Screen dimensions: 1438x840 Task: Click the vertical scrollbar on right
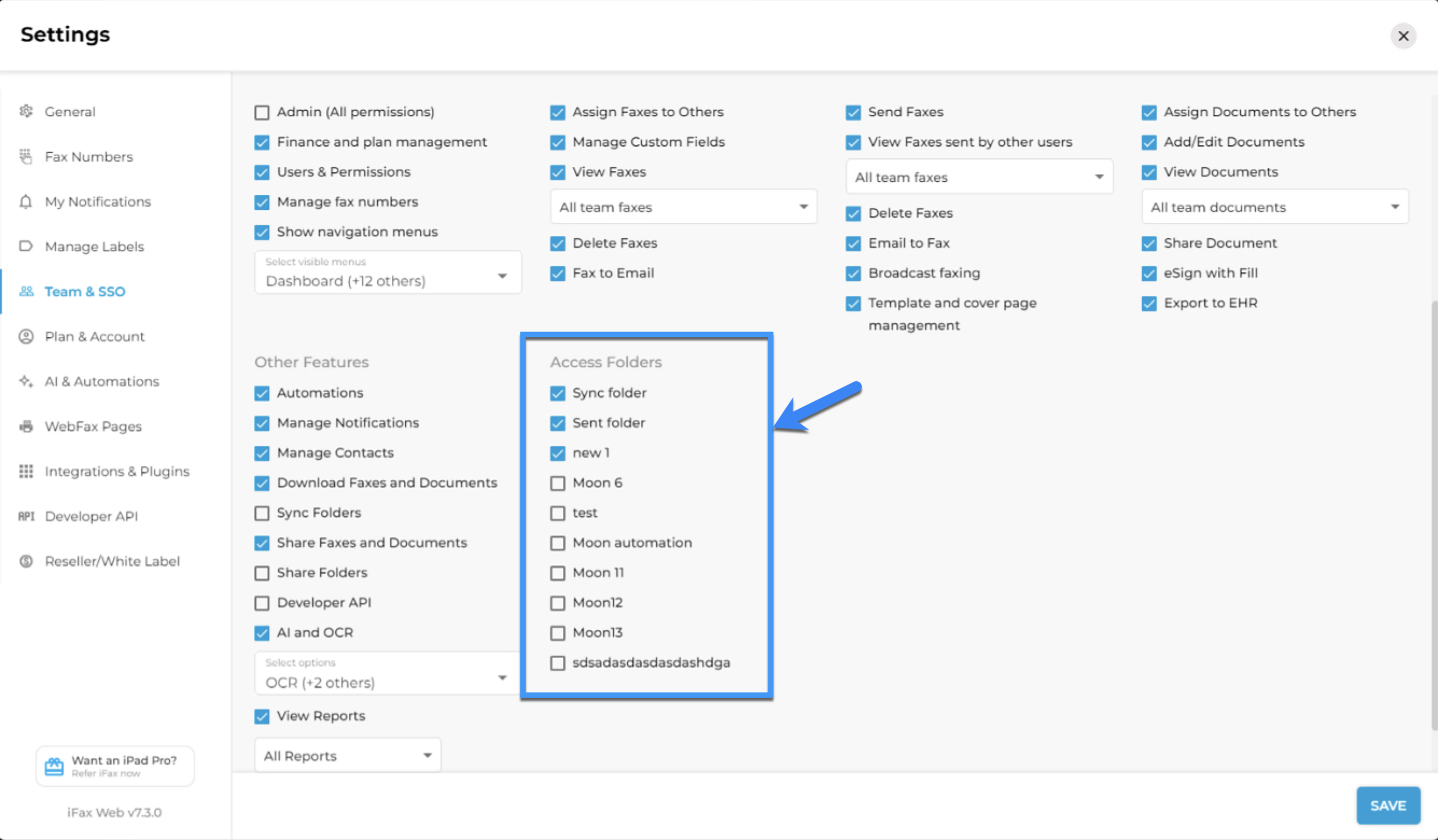pyautogui.click(x=1434, y=516)
